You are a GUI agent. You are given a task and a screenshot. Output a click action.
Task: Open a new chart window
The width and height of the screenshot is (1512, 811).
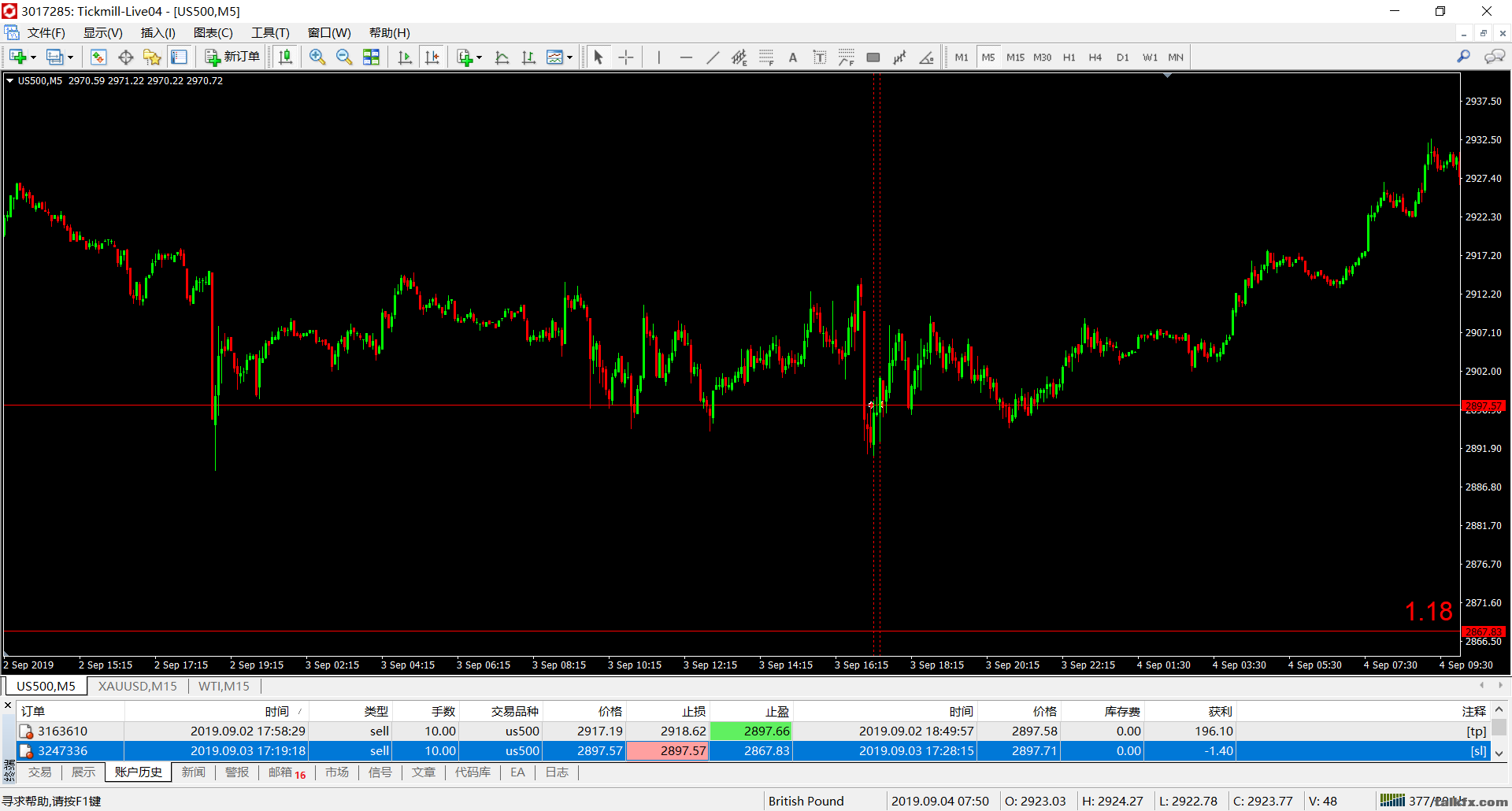(17, 57)
